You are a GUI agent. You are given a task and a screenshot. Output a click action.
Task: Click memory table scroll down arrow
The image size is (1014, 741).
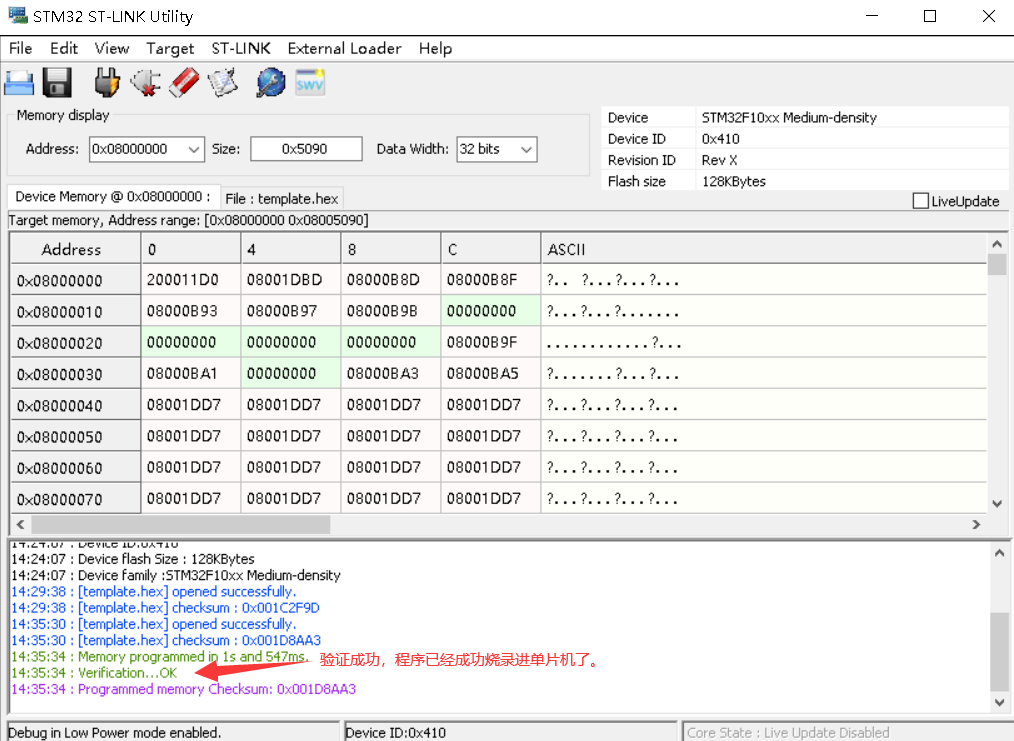pos(997,503)
